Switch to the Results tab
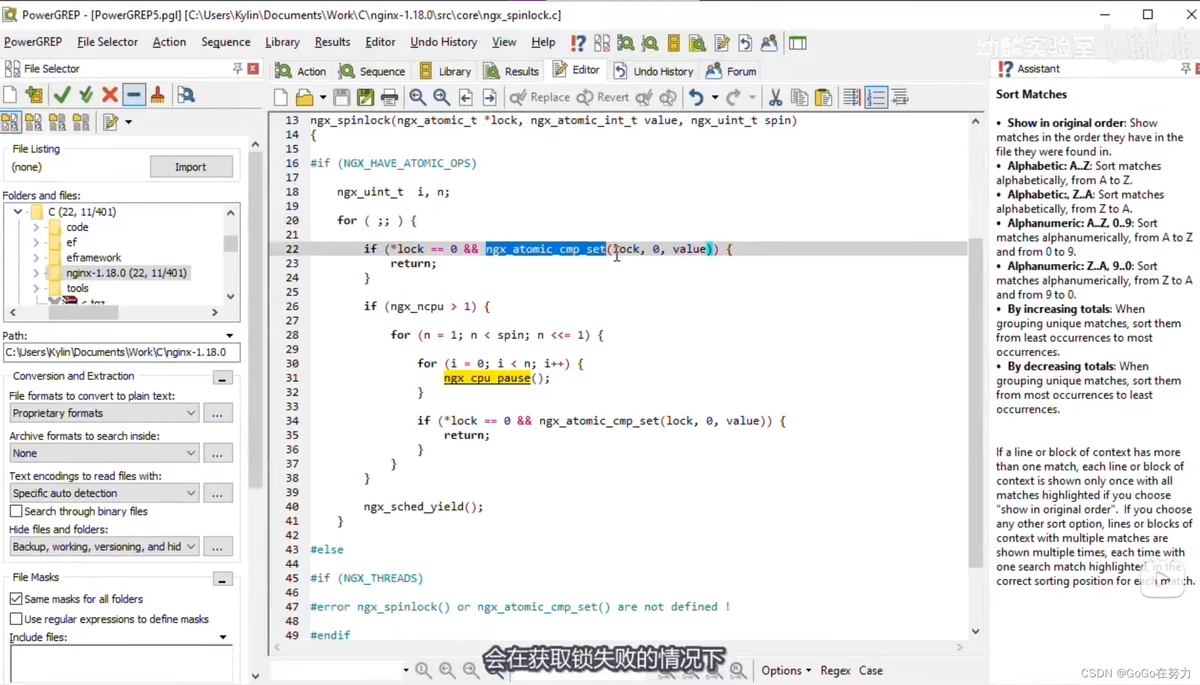 pyautogui.click(x=512, y=71)
